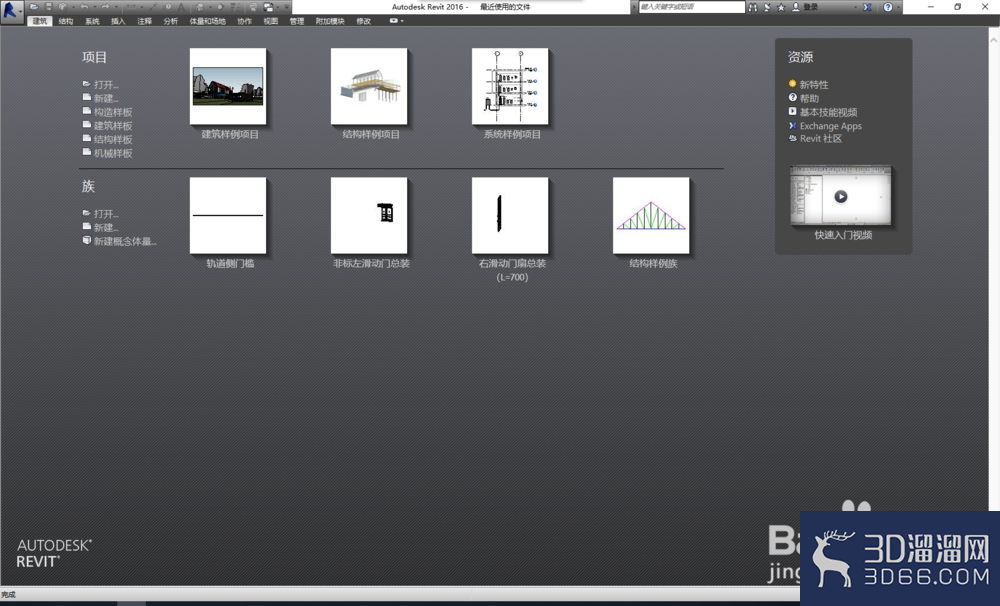Click the keyword search input field
This screenshot has width=1000, height=606.
pyautogui.click(x=691, y=7)
